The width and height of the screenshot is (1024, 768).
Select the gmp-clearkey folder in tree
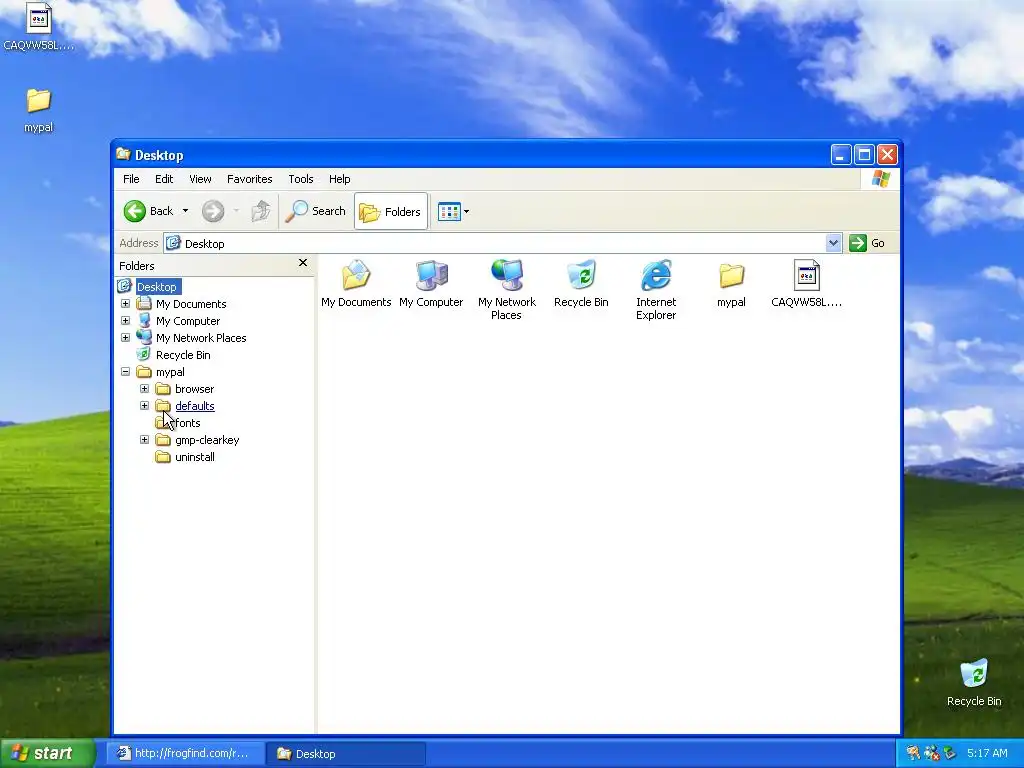click(x=207, y=440)
